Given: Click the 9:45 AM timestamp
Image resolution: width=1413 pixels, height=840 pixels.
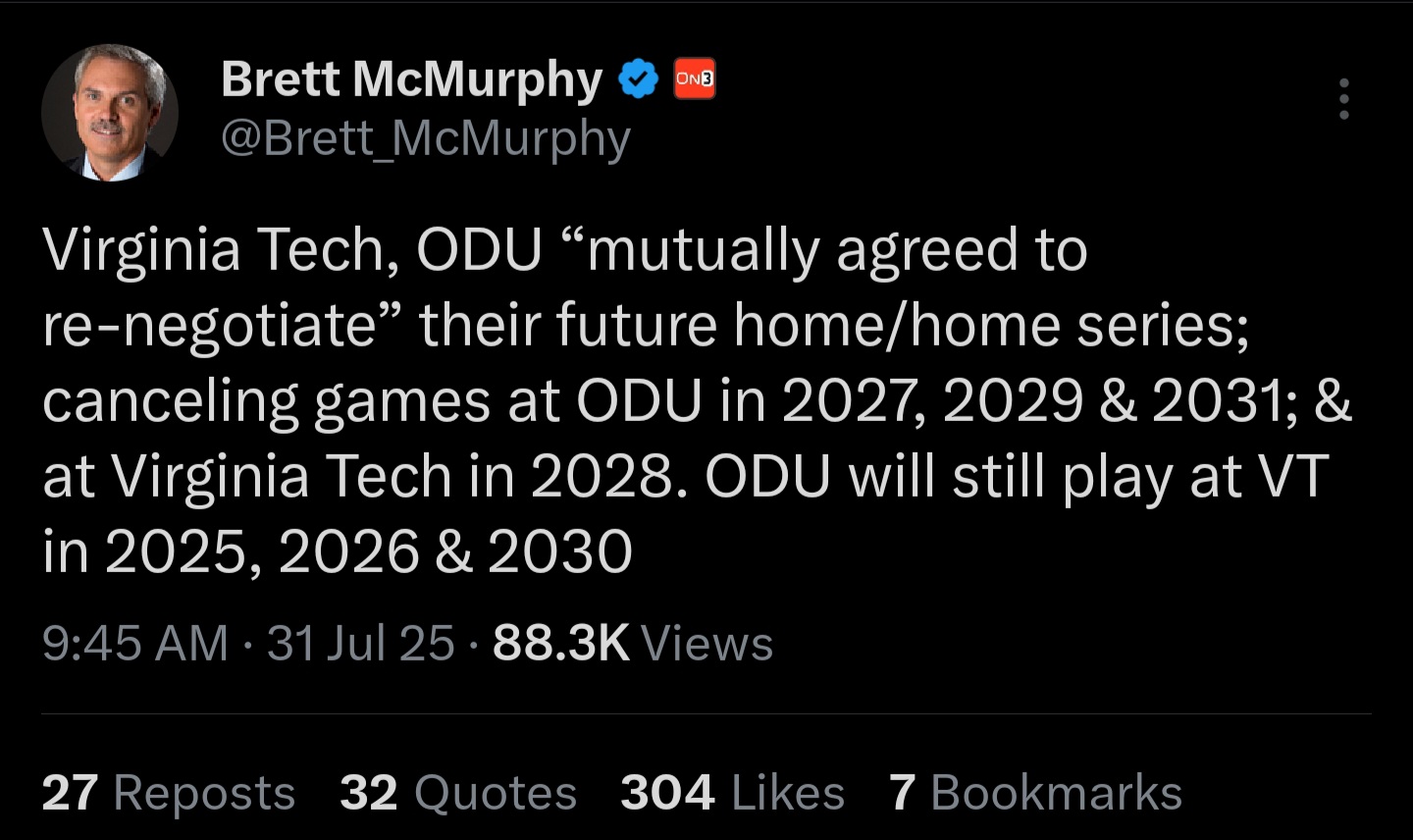Looking at the screenshot, I should coord(134,644).
